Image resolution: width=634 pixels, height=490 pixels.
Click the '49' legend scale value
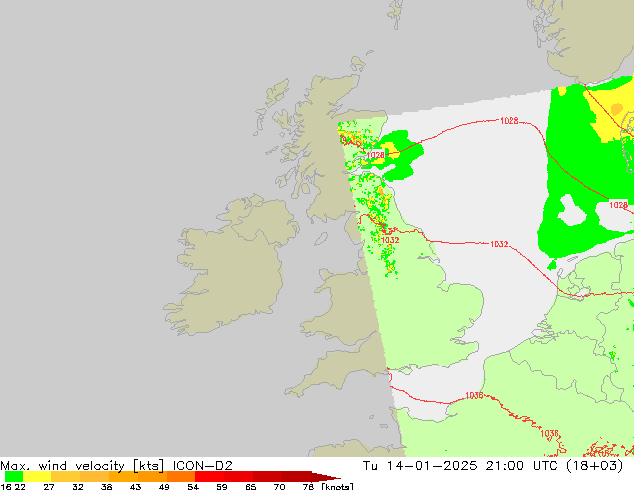164,486
